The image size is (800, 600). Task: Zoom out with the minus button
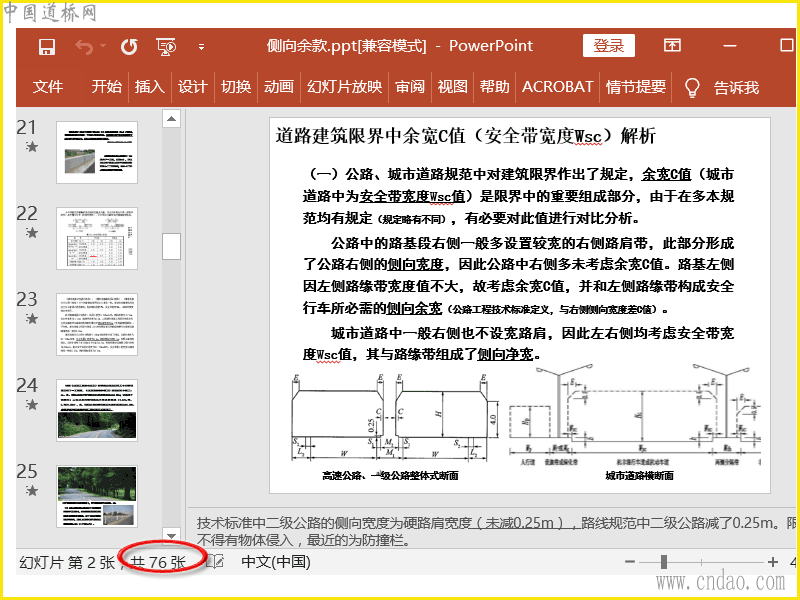[630, 562]
